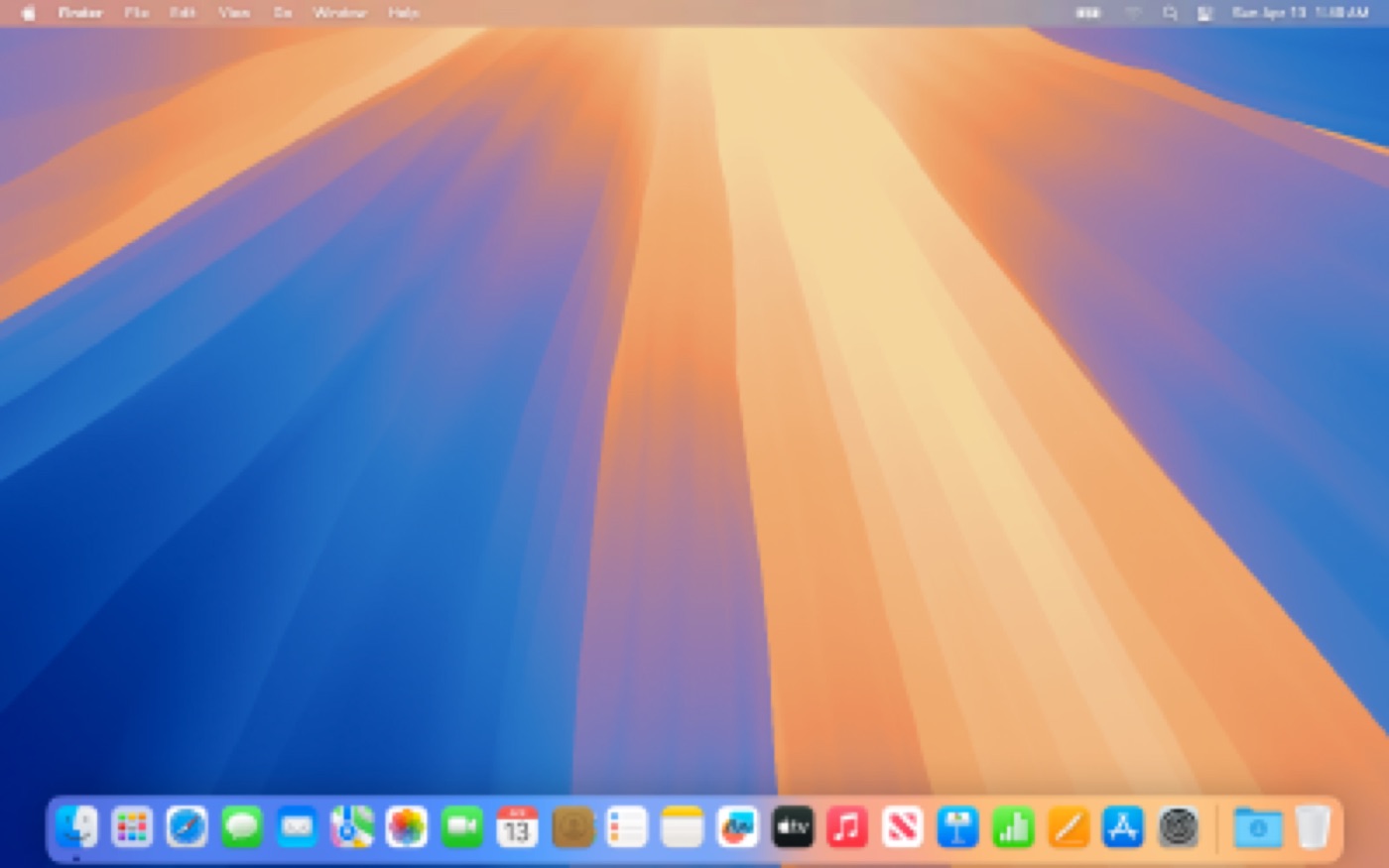This screenshot has width=1389, height=868.
Task: Open the Go menu
Action: click(x=283, y=13)
